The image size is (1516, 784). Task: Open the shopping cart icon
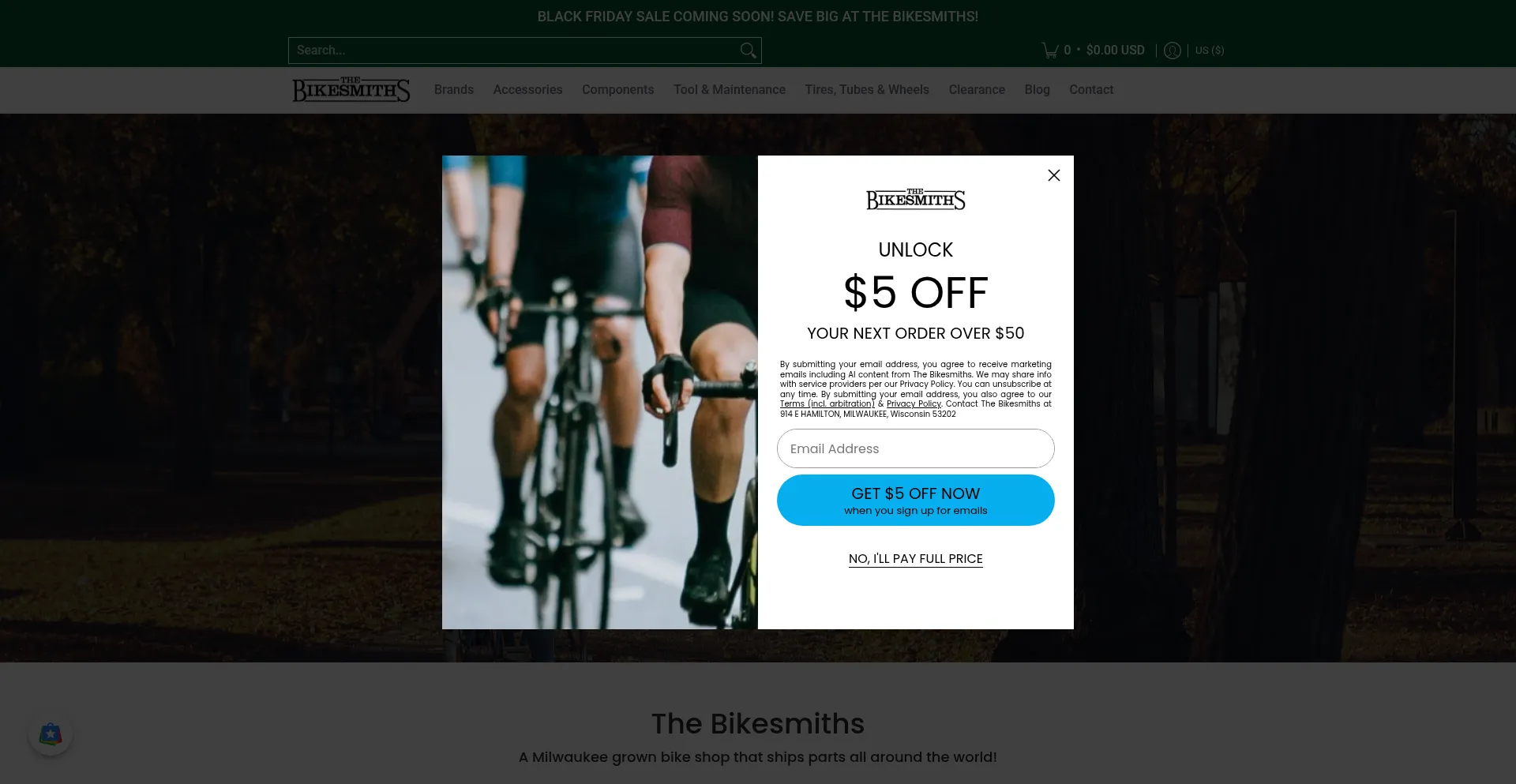tap(1050, 51)
